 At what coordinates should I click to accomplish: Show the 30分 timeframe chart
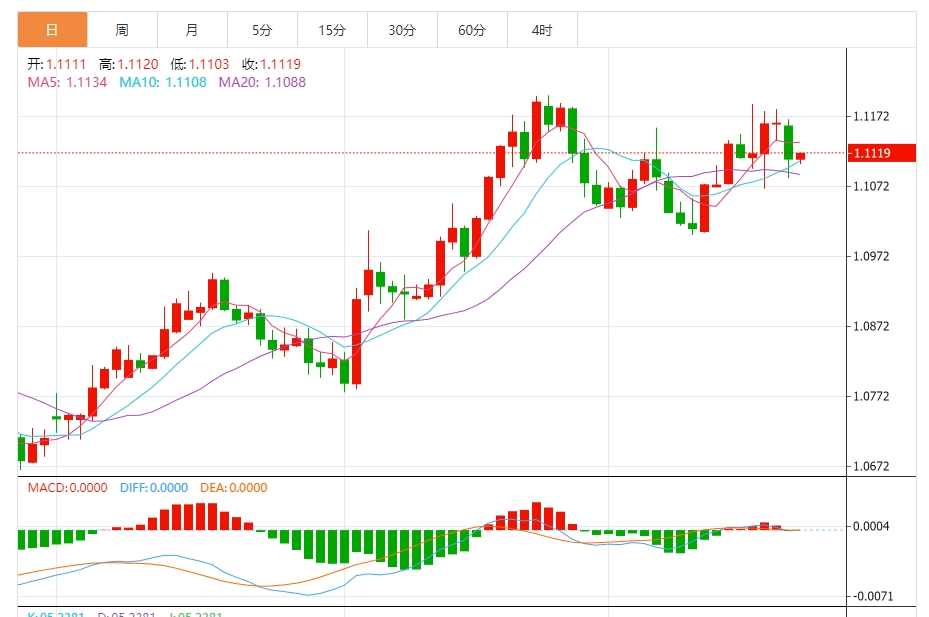pos(402,30)
